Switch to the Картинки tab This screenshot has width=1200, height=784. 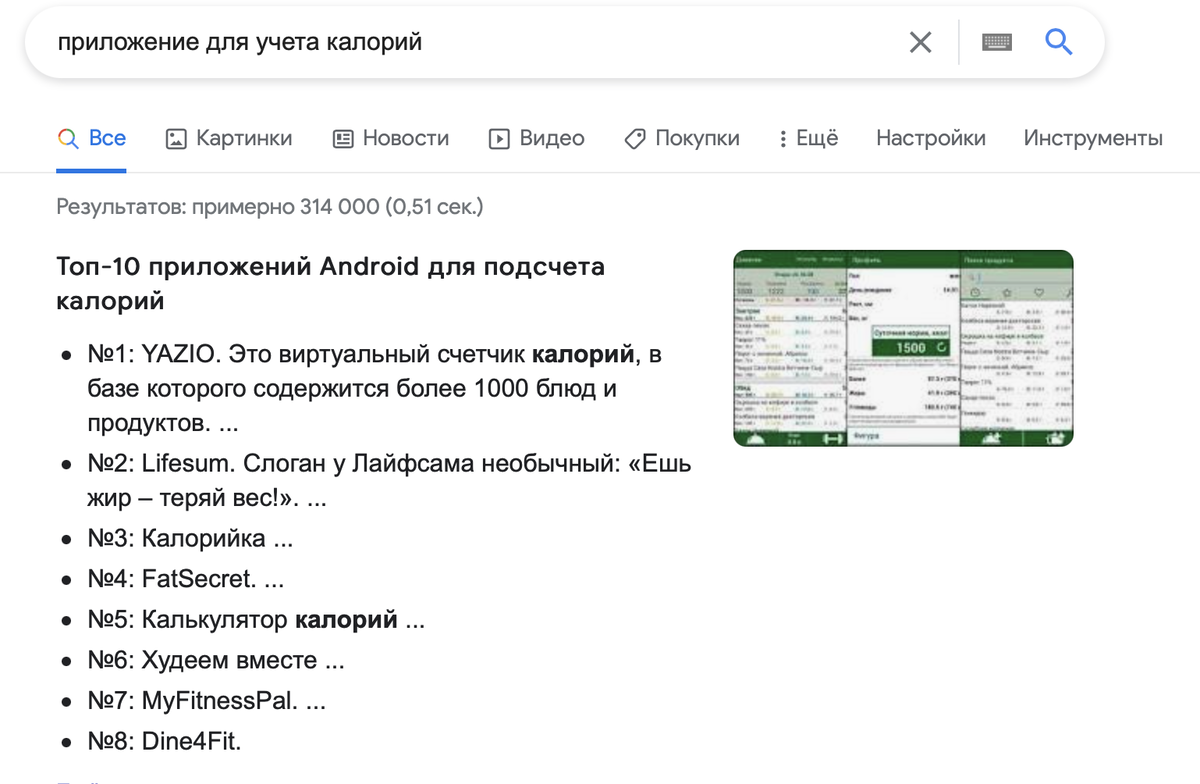pos(229,138)
